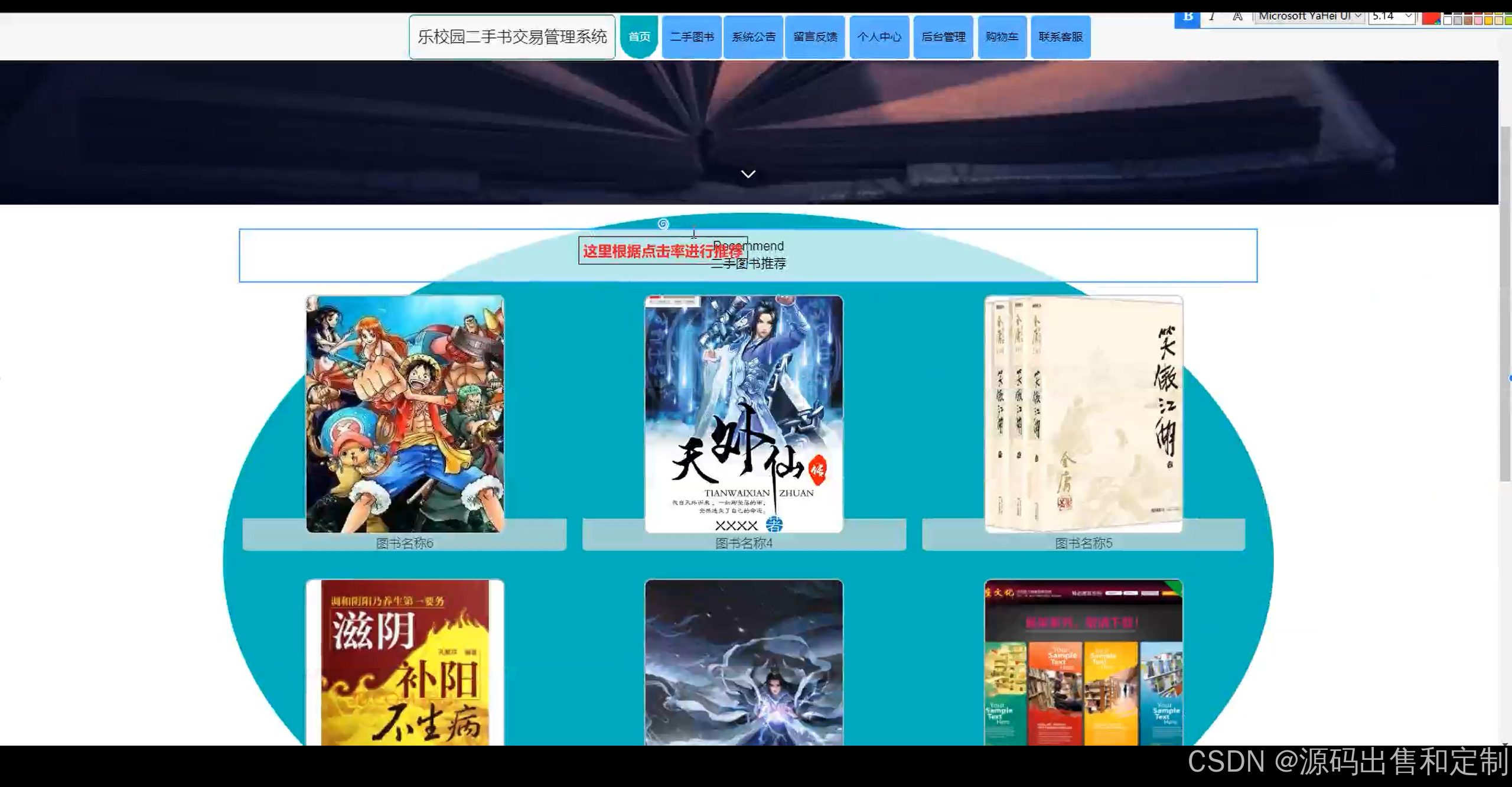Open the Microsoft YaHei UI font dropdown

tap(1357, 17)
